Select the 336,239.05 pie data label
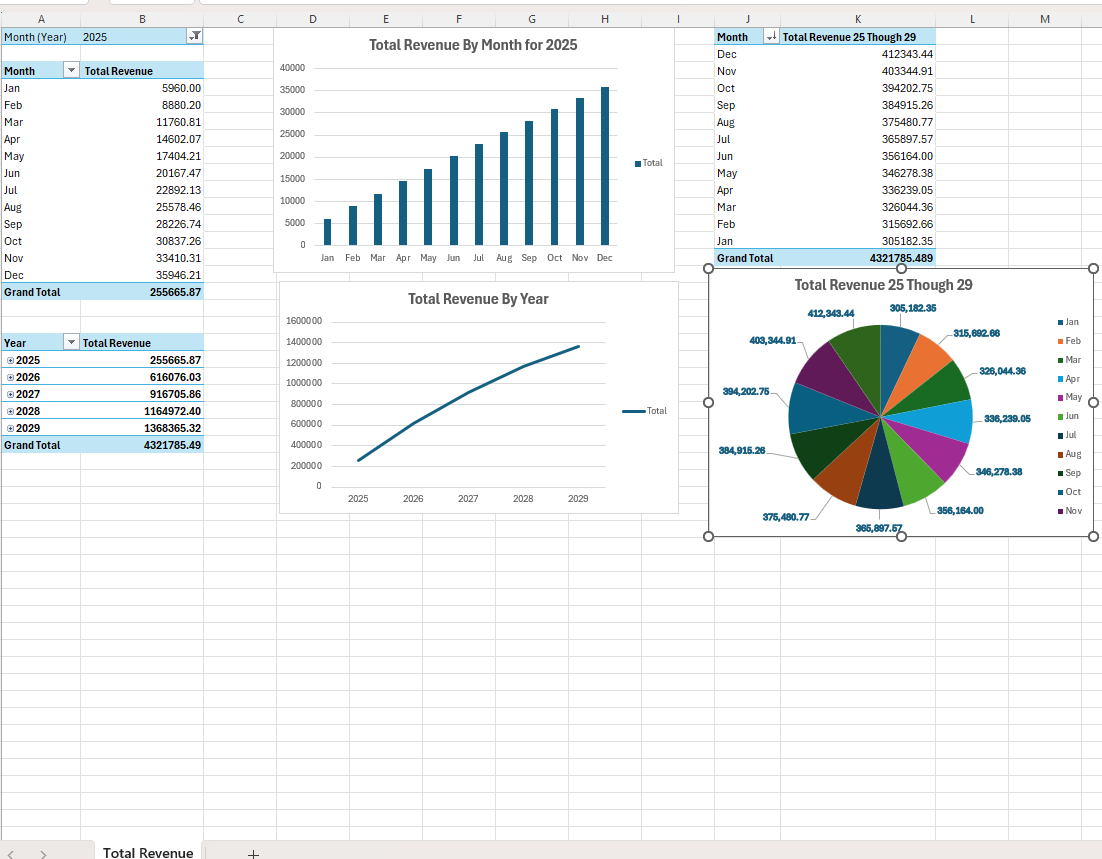Image resolution: width=1102 pixels, height=859 pixels. click(x=1007, y=418)
